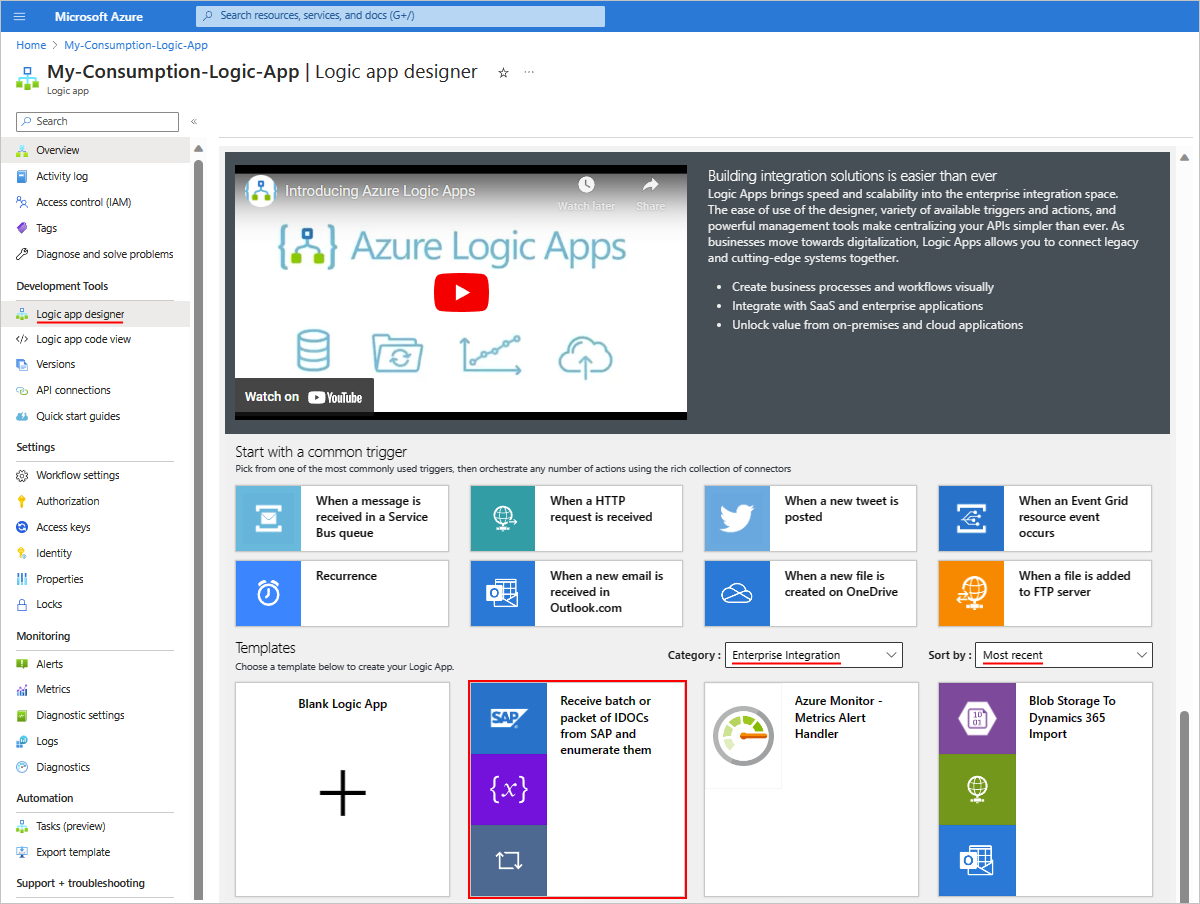Choose the Recurrence trigger
Viewport: 1200px width, 904px height.
pyautogui.click(x=342, y=593)
